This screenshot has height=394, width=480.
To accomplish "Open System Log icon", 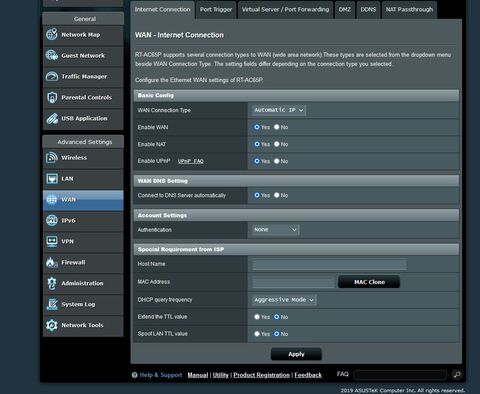I will coord(52,304).
